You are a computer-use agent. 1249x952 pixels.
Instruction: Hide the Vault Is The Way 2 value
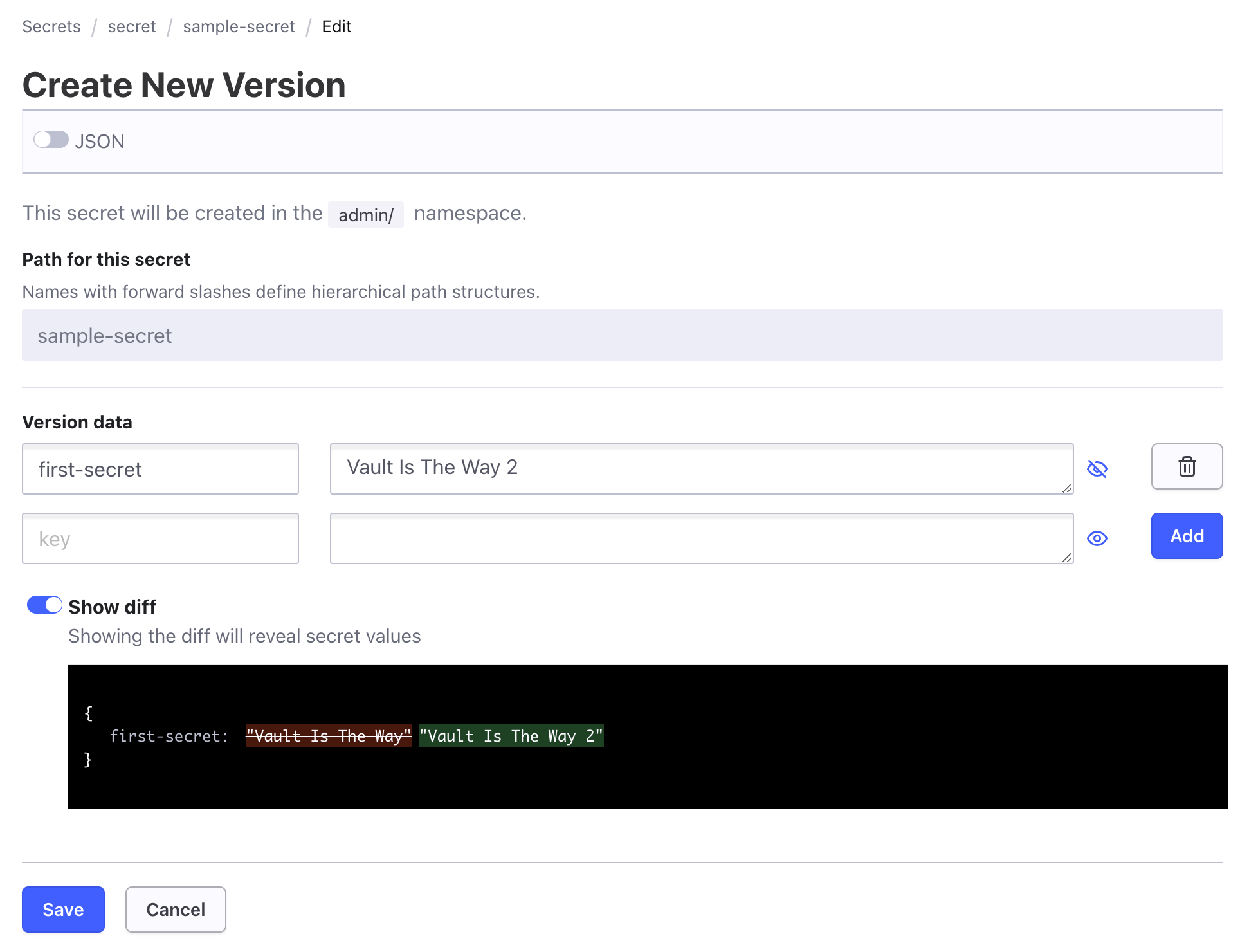[1097, 469]
